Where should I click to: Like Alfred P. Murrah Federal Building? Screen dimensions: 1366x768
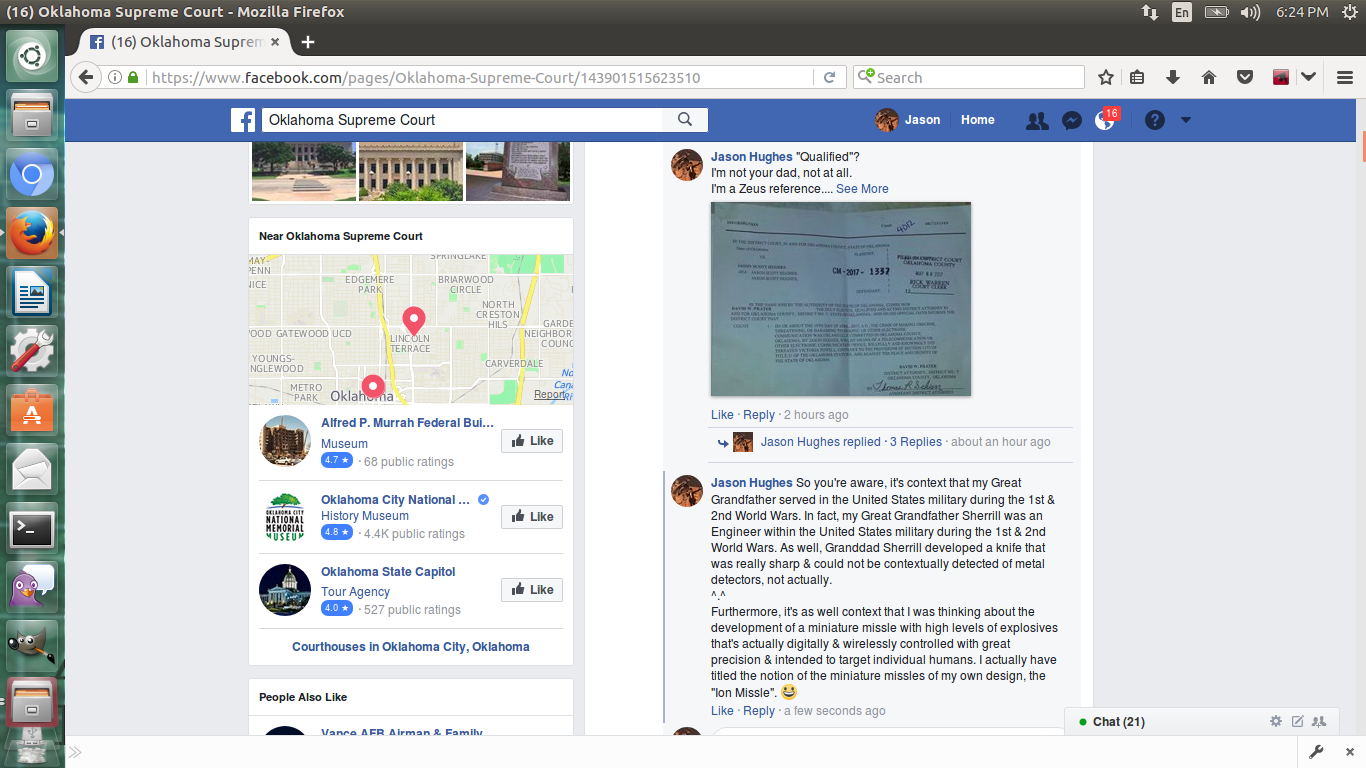pos(532,441)
